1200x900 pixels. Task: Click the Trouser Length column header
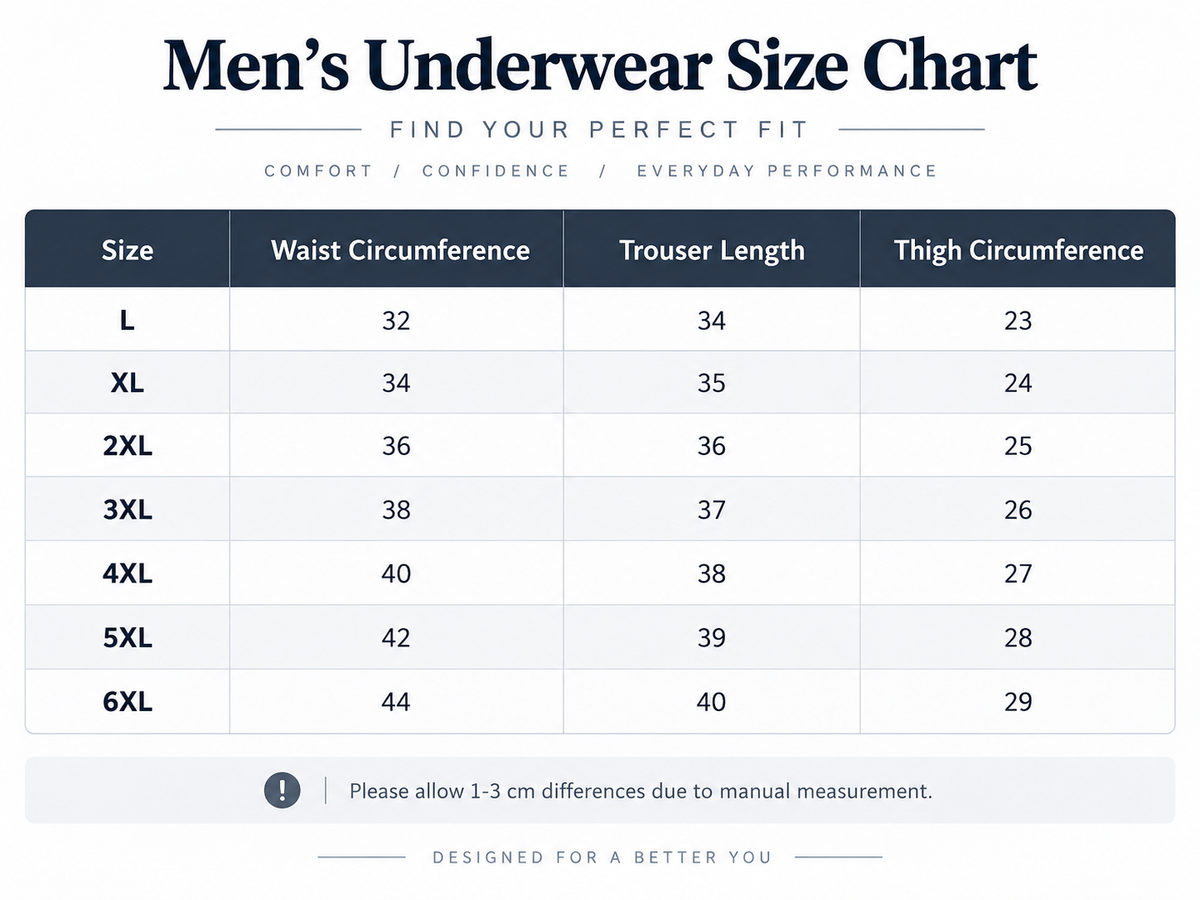[712, 250]
